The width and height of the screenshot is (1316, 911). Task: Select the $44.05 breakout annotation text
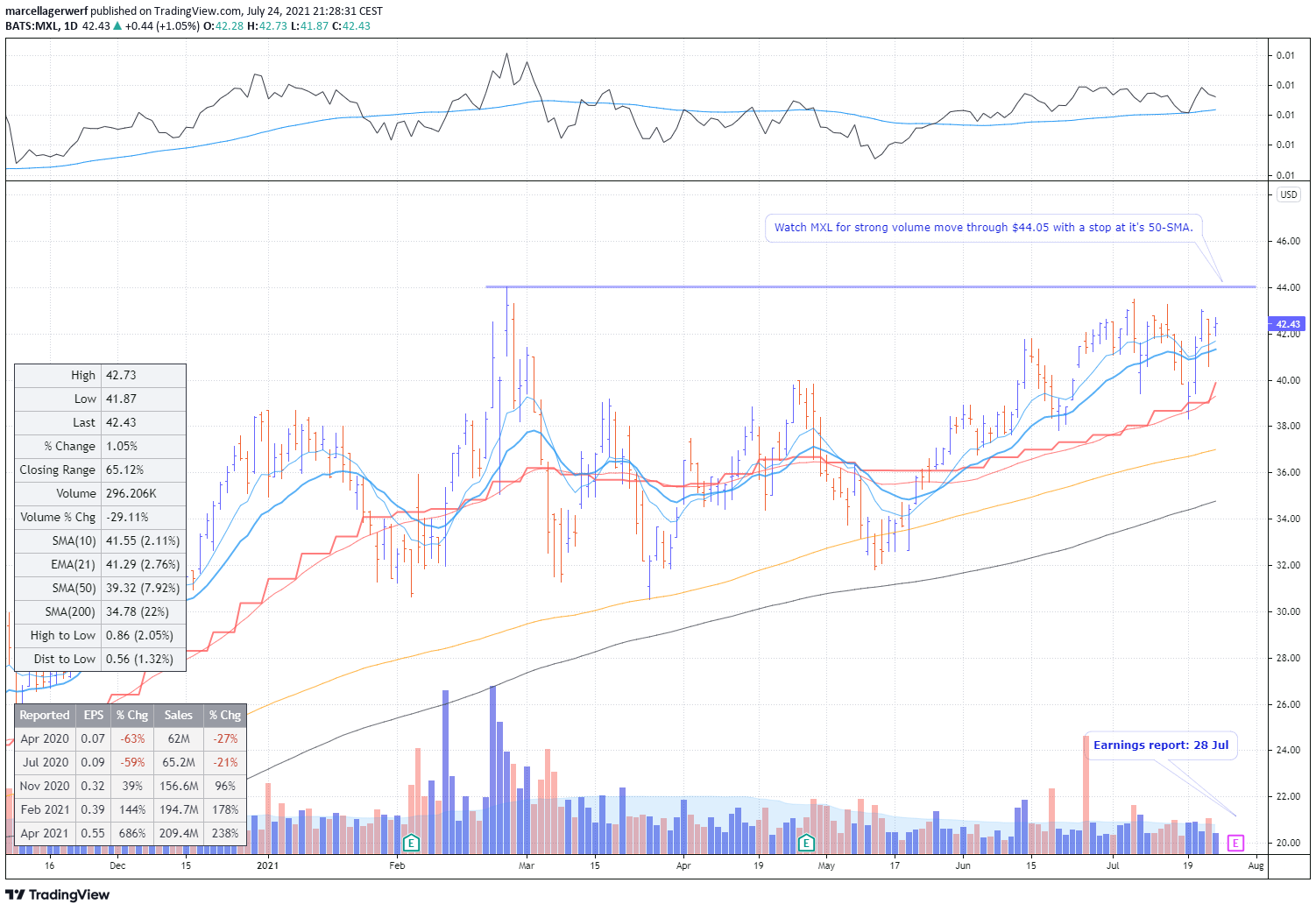point(984,227)
